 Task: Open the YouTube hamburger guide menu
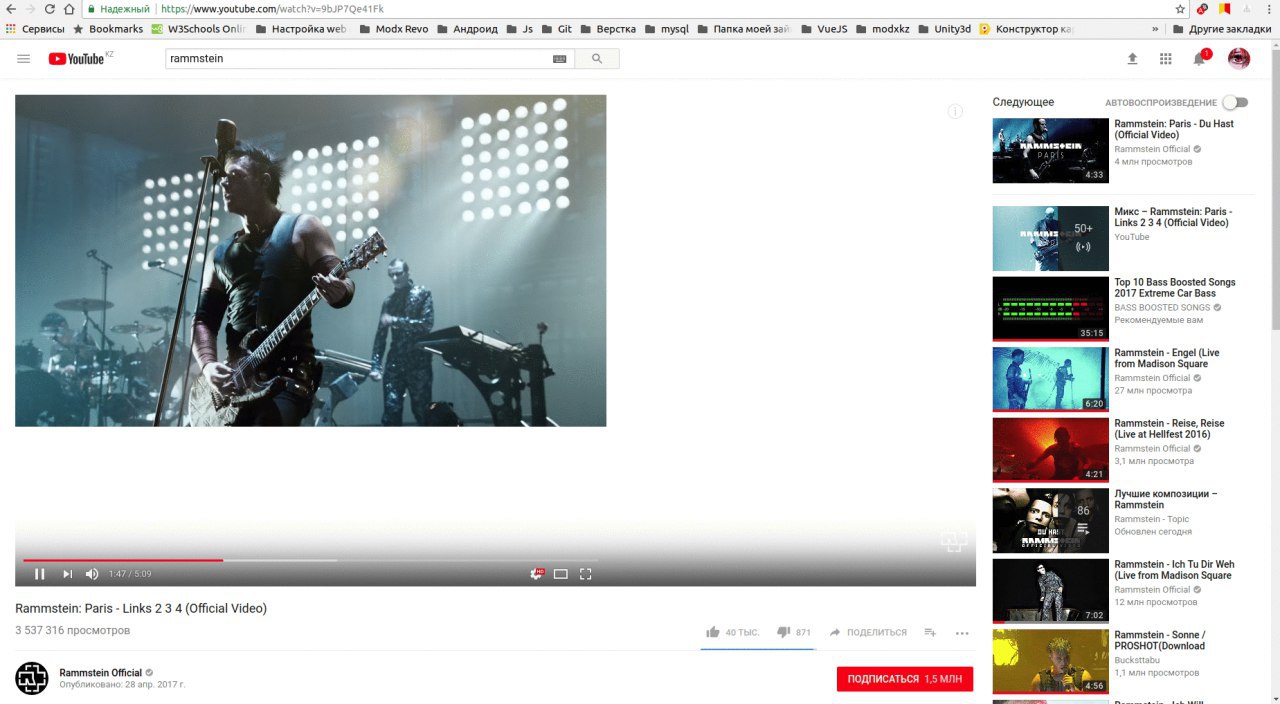(x=24, y=59)
